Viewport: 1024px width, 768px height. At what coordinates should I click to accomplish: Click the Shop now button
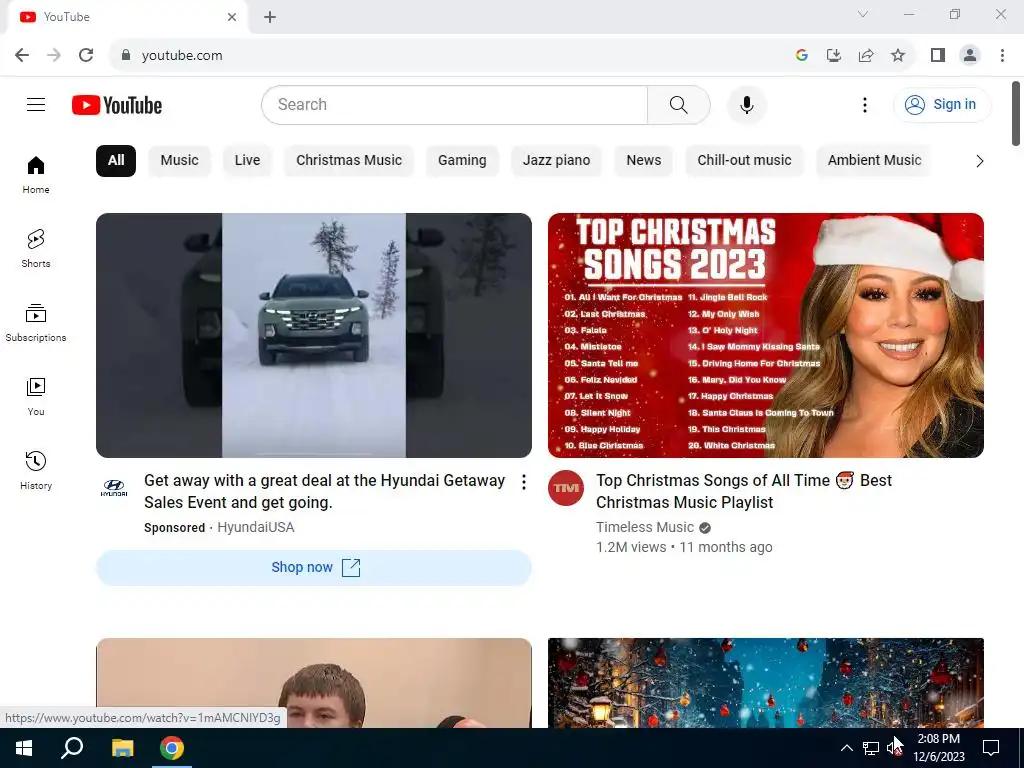pos(313,568)
